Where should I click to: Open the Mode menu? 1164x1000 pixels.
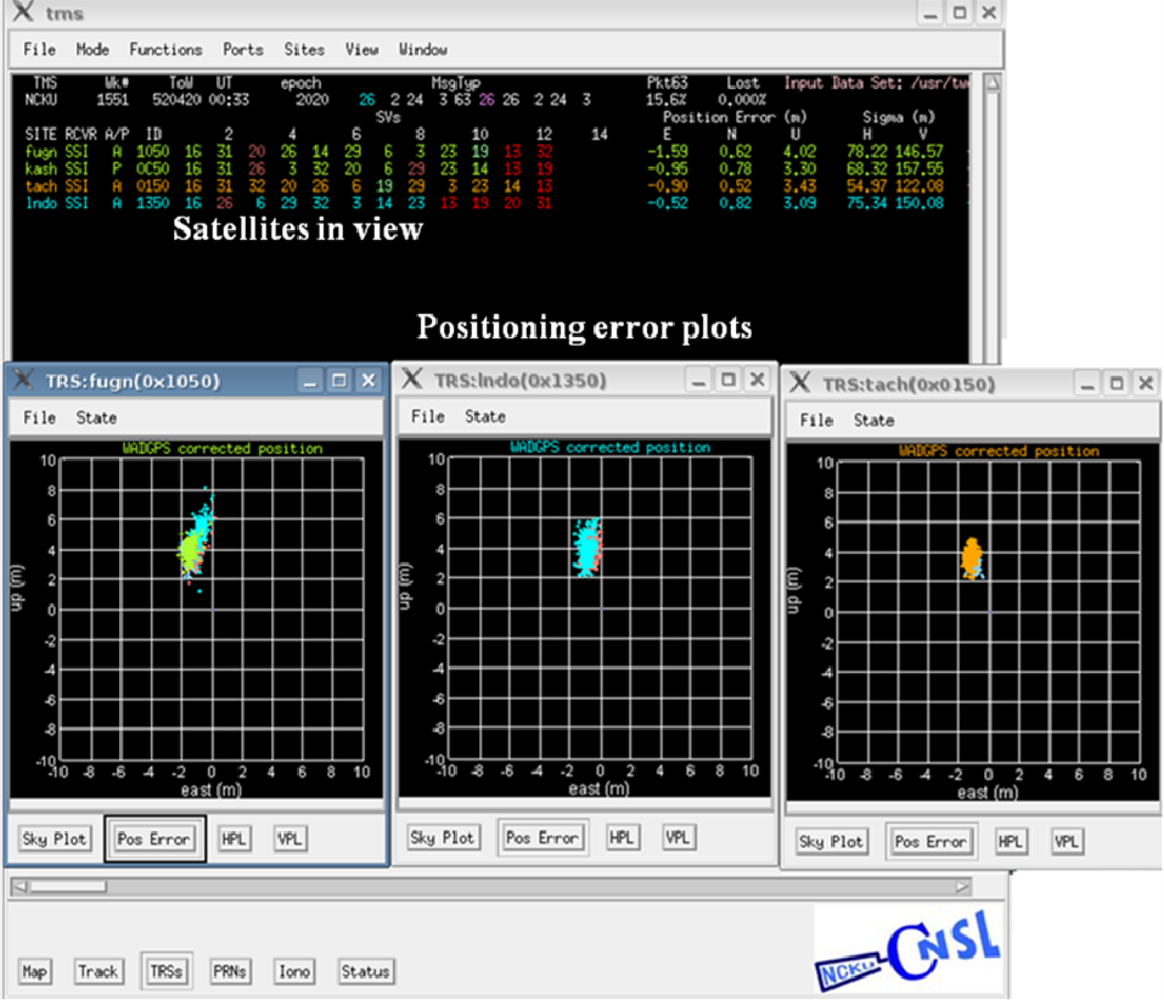coord(92,49)
